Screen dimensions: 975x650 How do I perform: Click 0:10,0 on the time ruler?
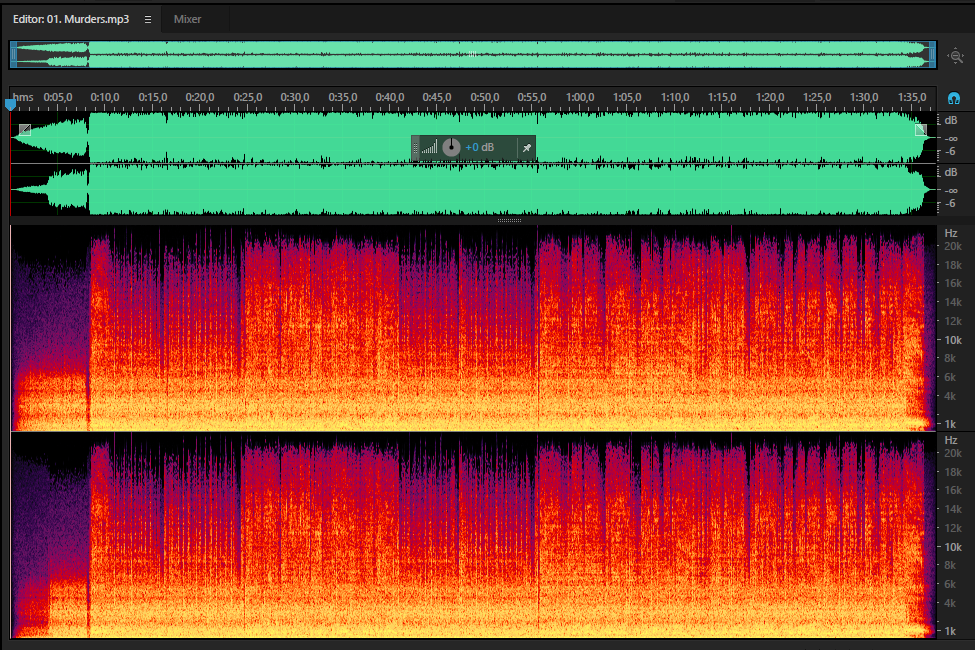105,98
